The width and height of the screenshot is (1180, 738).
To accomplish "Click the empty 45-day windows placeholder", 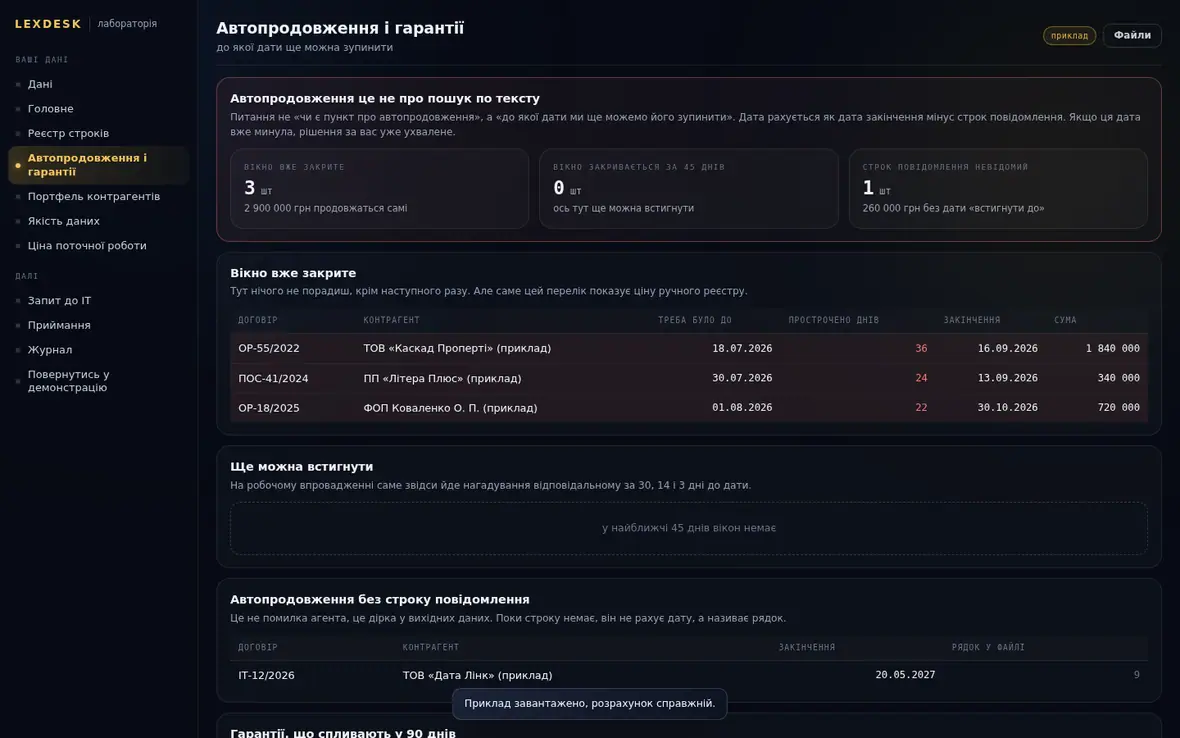I will tap(689, 528).
